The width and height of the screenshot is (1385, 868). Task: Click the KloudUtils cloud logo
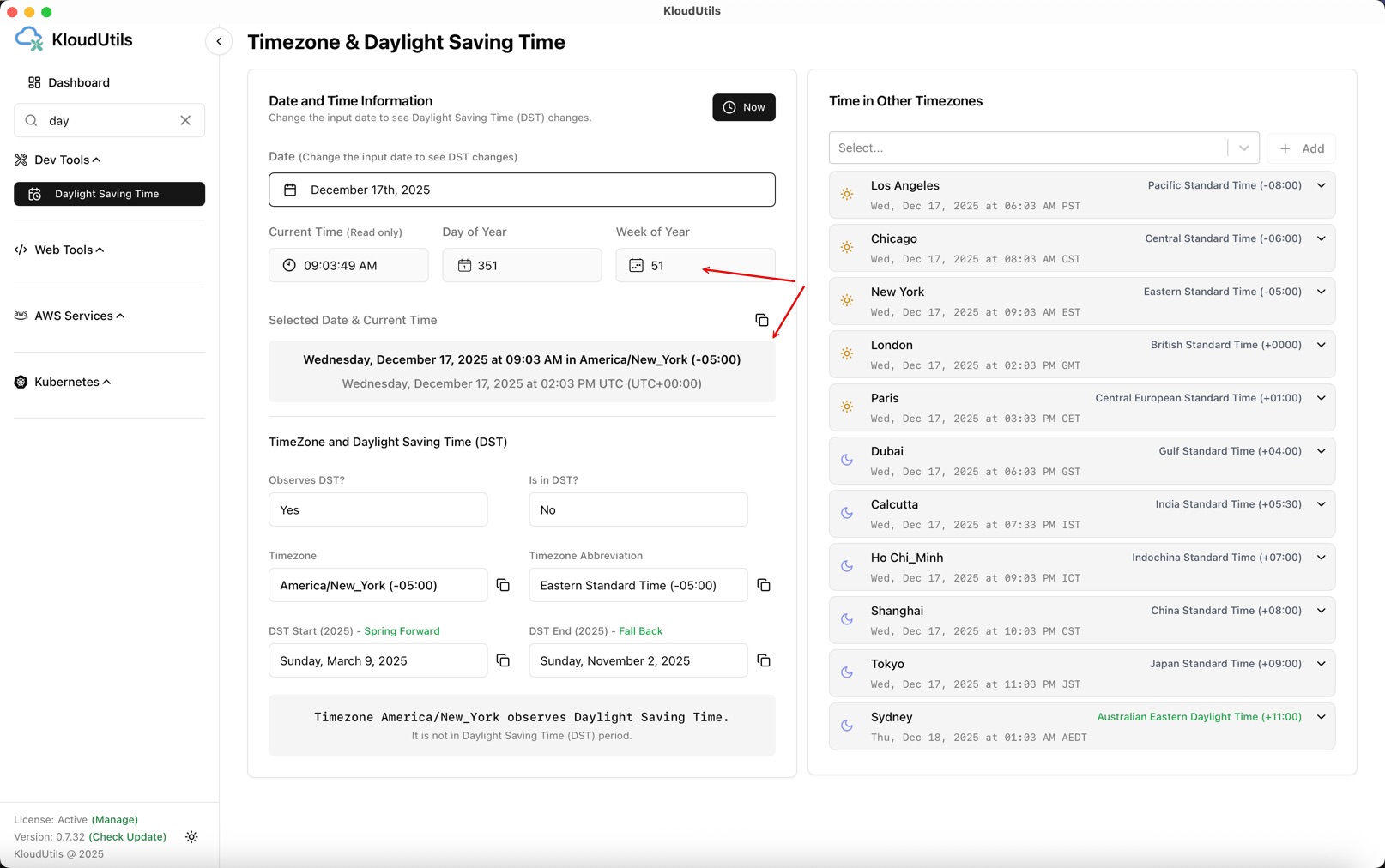(x=29, y=39)
